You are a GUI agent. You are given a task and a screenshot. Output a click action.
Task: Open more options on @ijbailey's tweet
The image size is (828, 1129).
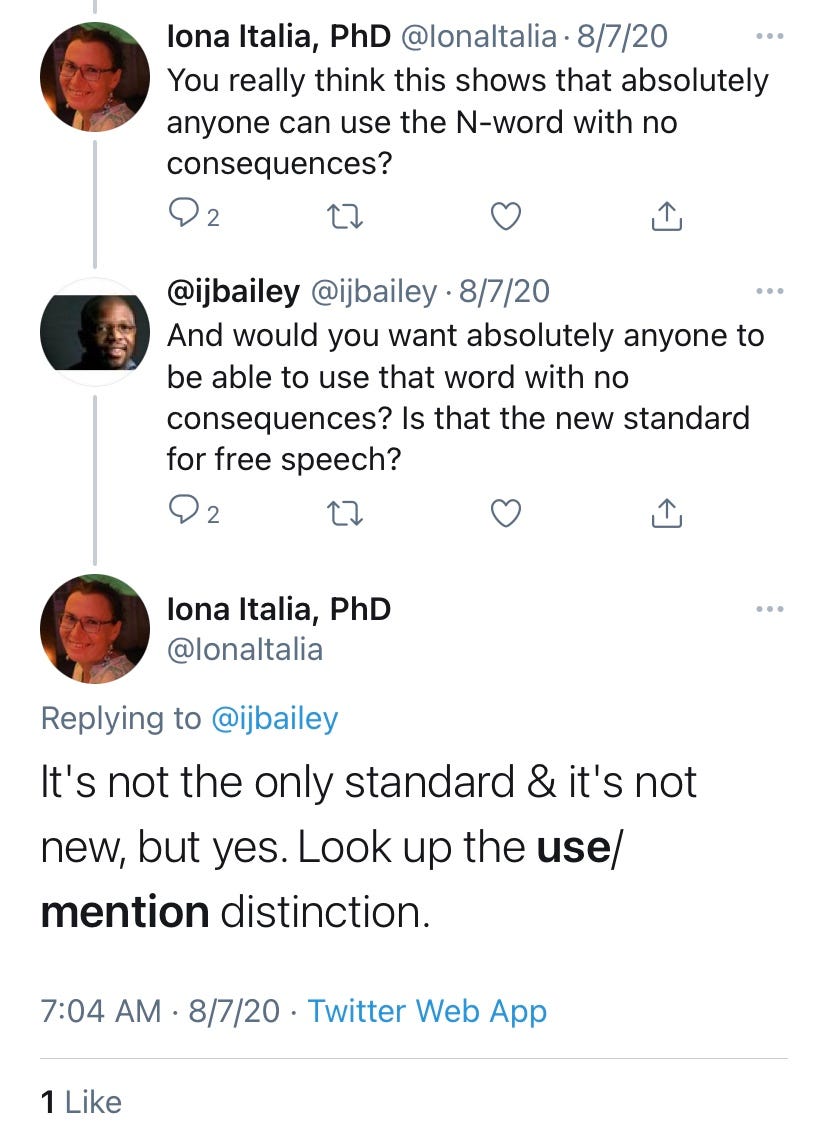click(x=769, y=291)
